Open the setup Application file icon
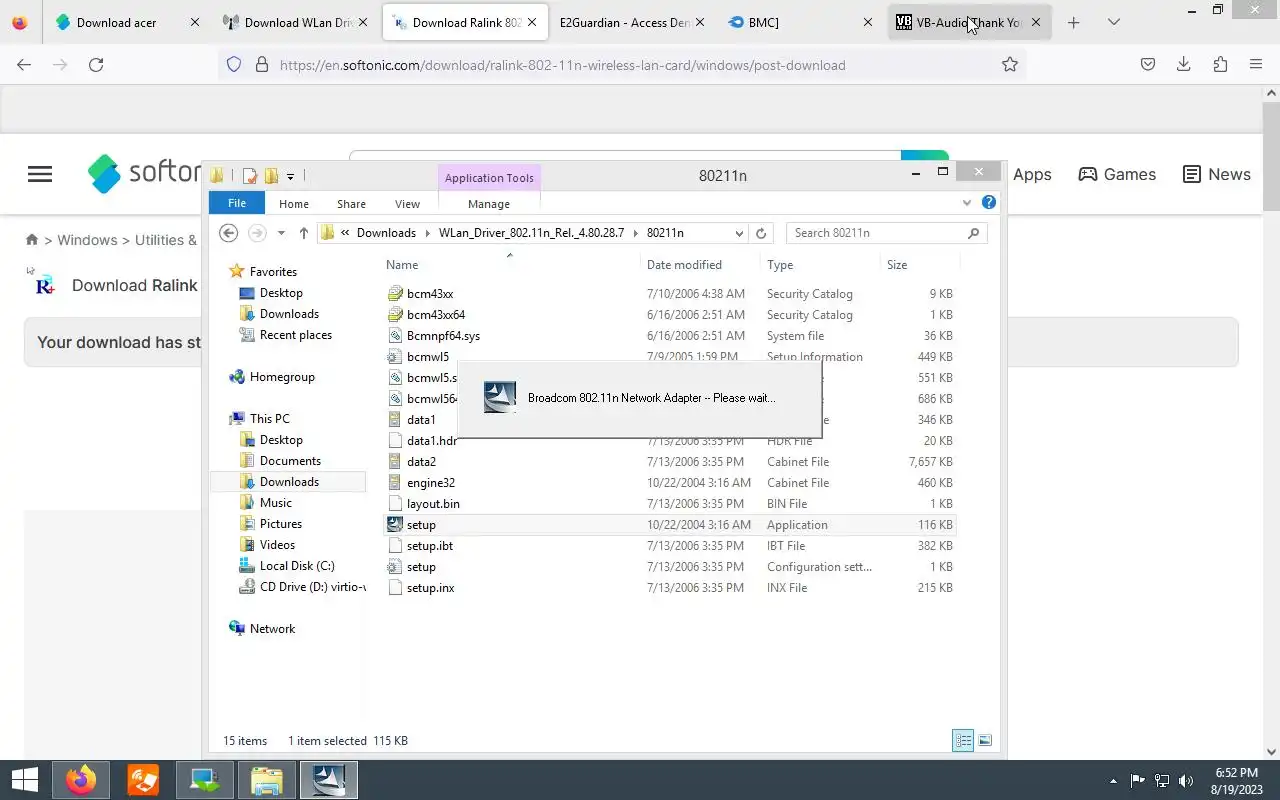 [x=395, y=525]
